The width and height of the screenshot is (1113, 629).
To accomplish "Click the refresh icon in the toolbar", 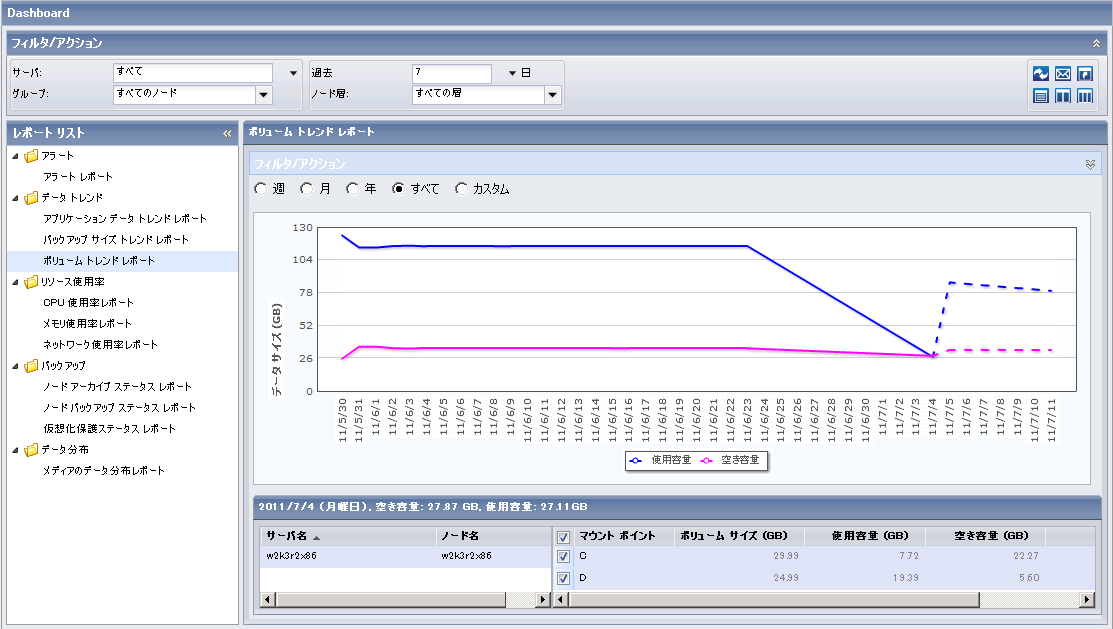I will (1041, 74).
